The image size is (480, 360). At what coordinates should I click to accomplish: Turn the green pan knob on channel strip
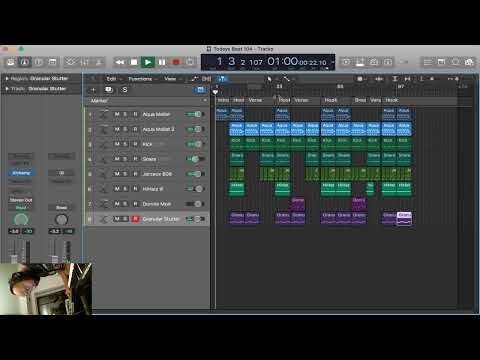click(x=21, y=219)
